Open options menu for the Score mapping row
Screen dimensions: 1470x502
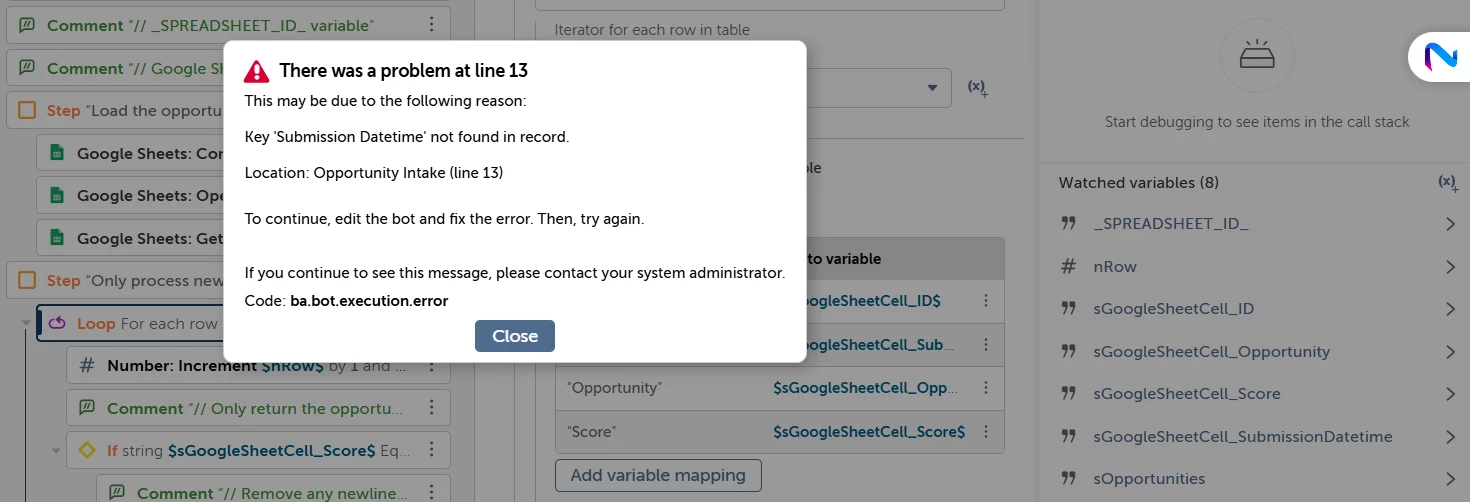point(986,432)
